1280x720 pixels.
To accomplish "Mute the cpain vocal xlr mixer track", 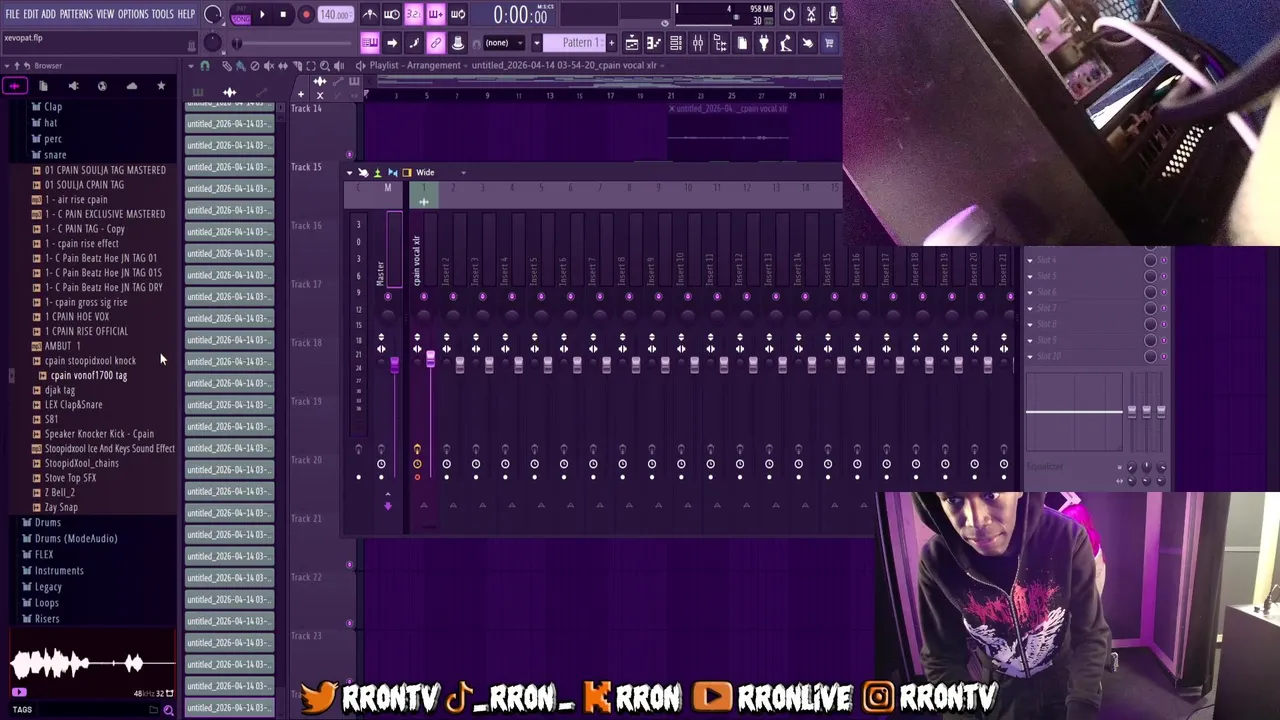I will pyautogui.click(x=424, y=296).
